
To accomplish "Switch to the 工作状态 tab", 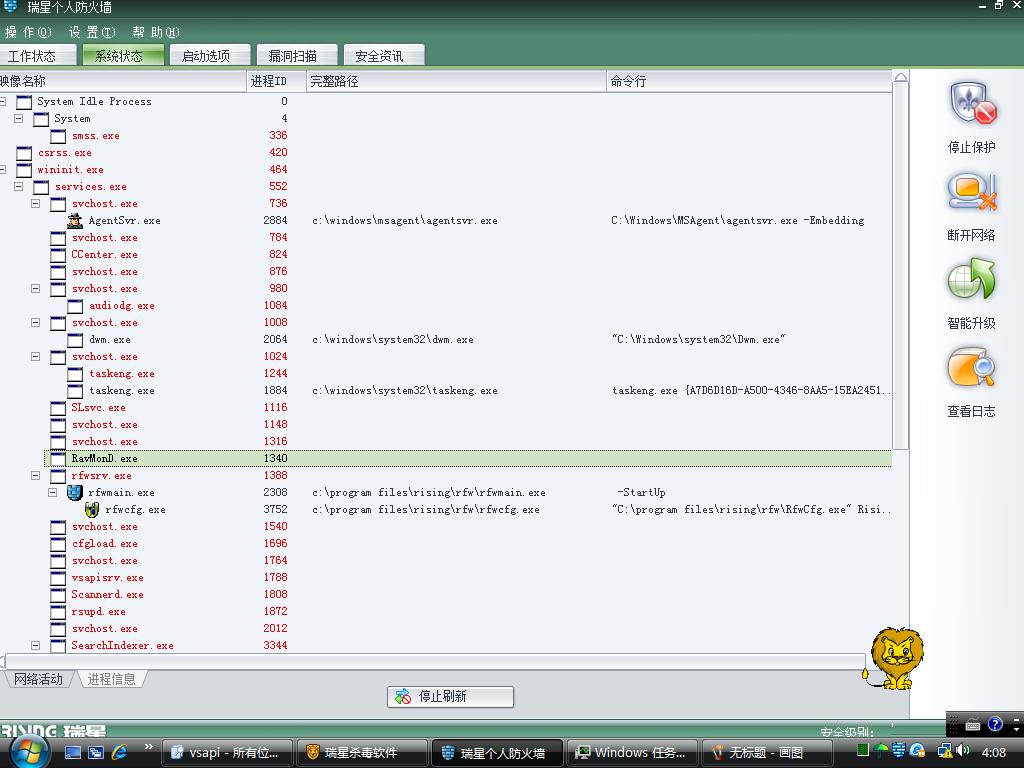I will coord(37,56).
